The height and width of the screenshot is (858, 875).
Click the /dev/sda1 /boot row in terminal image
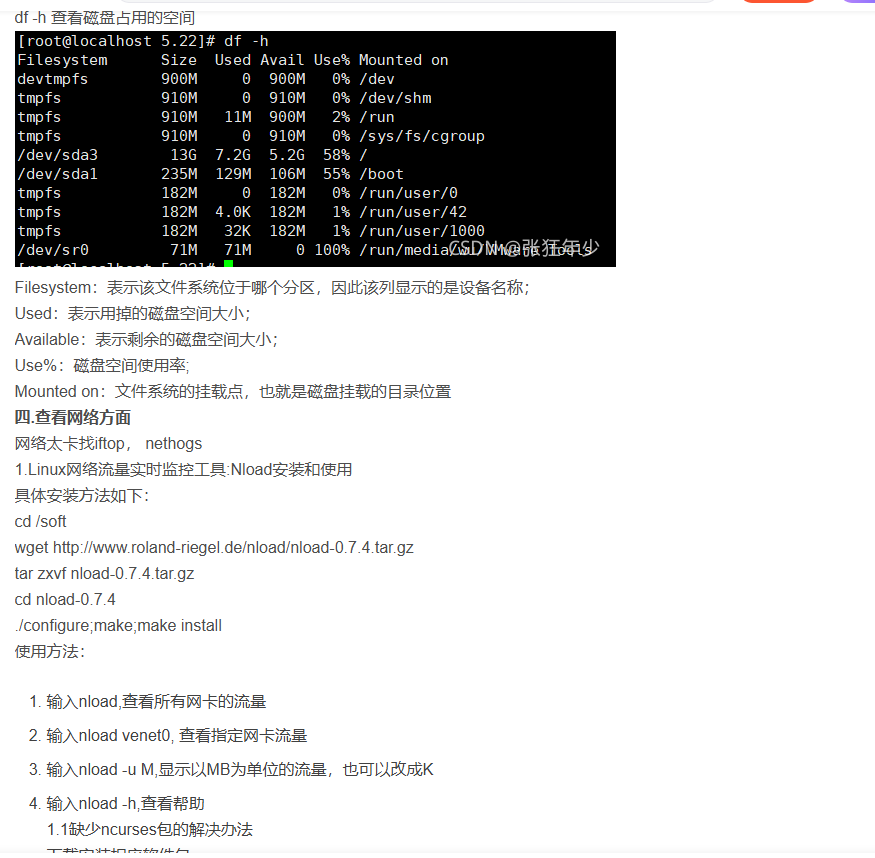coord(210,174)
